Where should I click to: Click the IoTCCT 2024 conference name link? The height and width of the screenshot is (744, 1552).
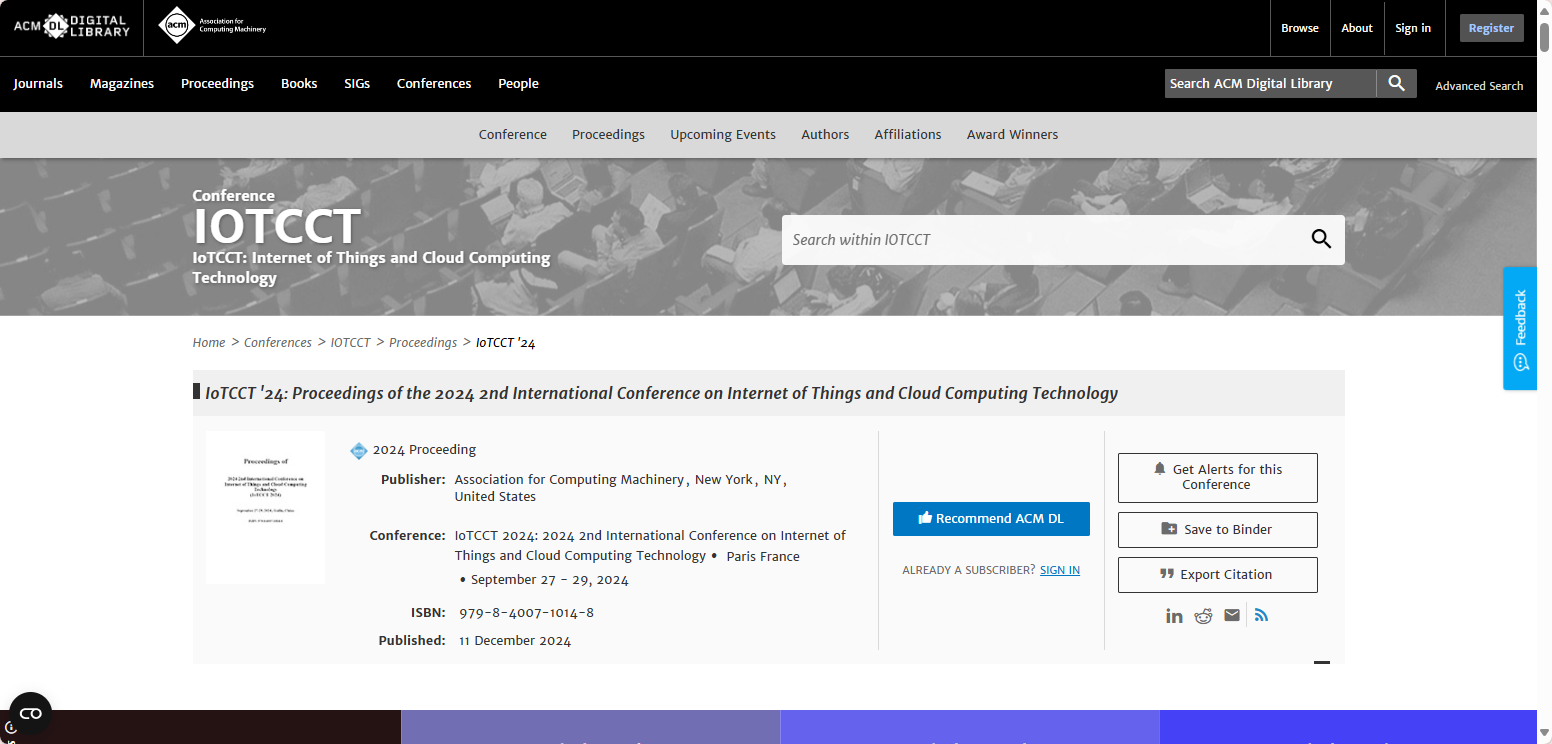(650, 546)
